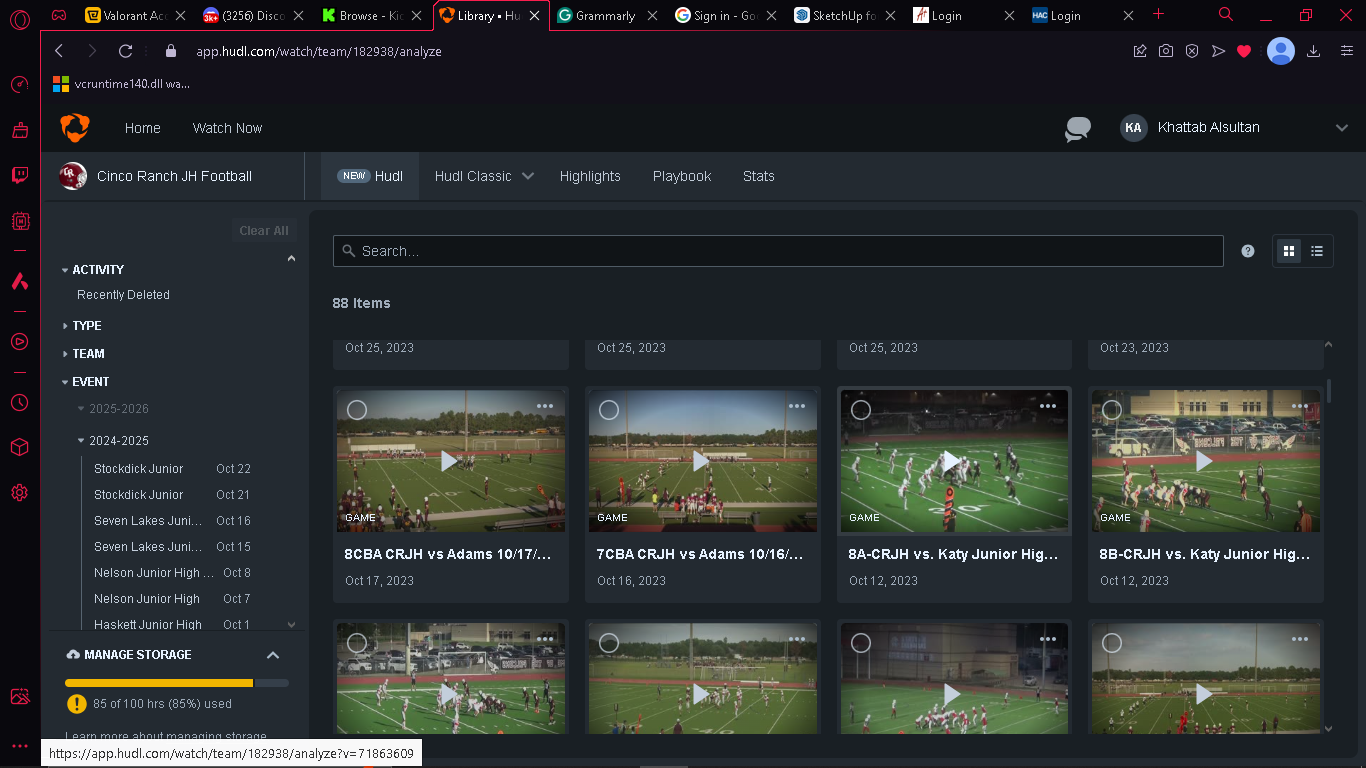Open options menu for 8A-CRJH vs. Katy Junior
1366x768 pixels.
[x=1048, y=406]
